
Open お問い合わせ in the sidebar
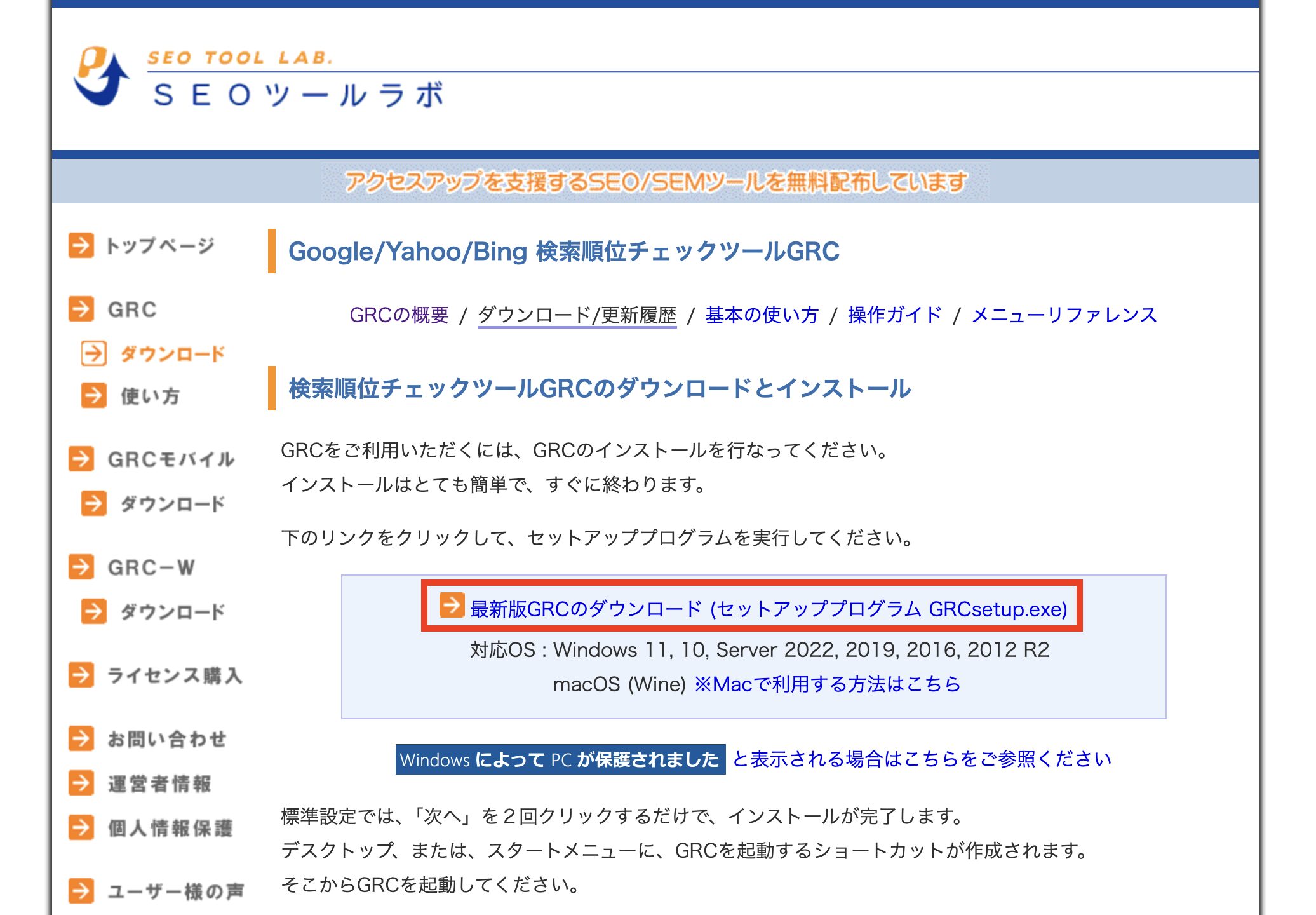pos(167,739)
